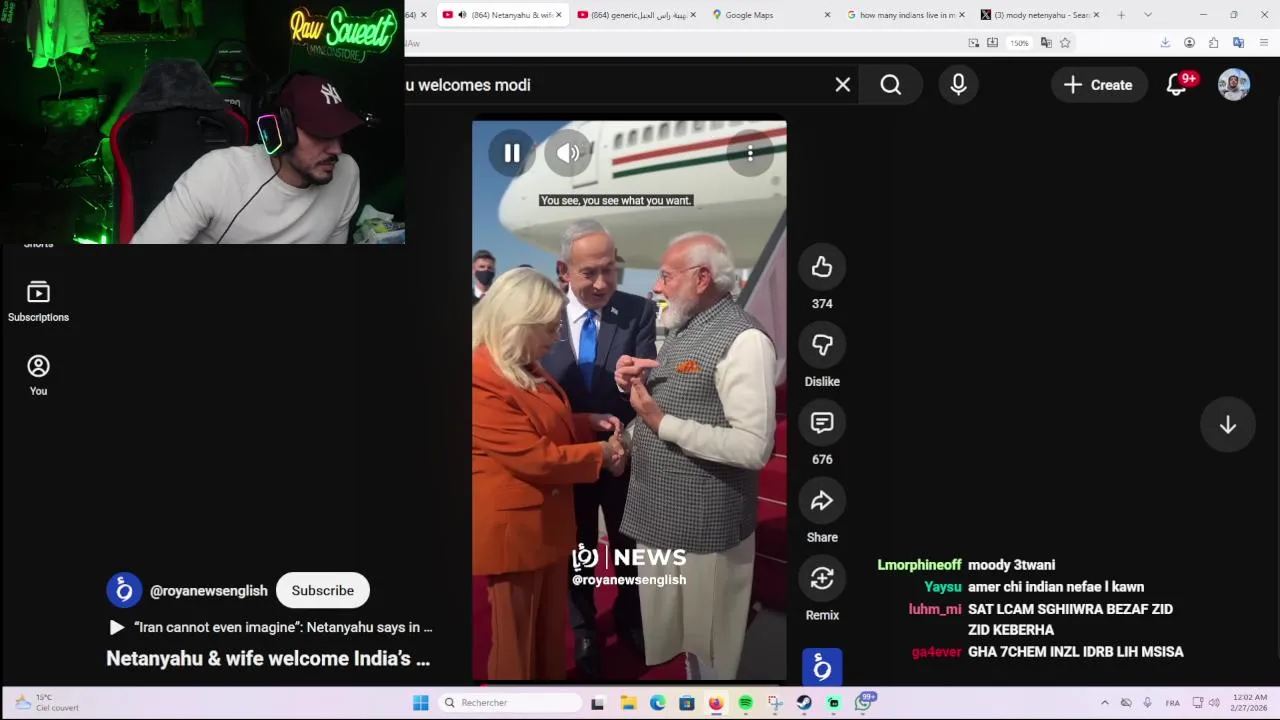The width and height of the screenshot is (1280, 720).
Task: Open Firefox from the taskbar
Action: [x=716, y=703]
